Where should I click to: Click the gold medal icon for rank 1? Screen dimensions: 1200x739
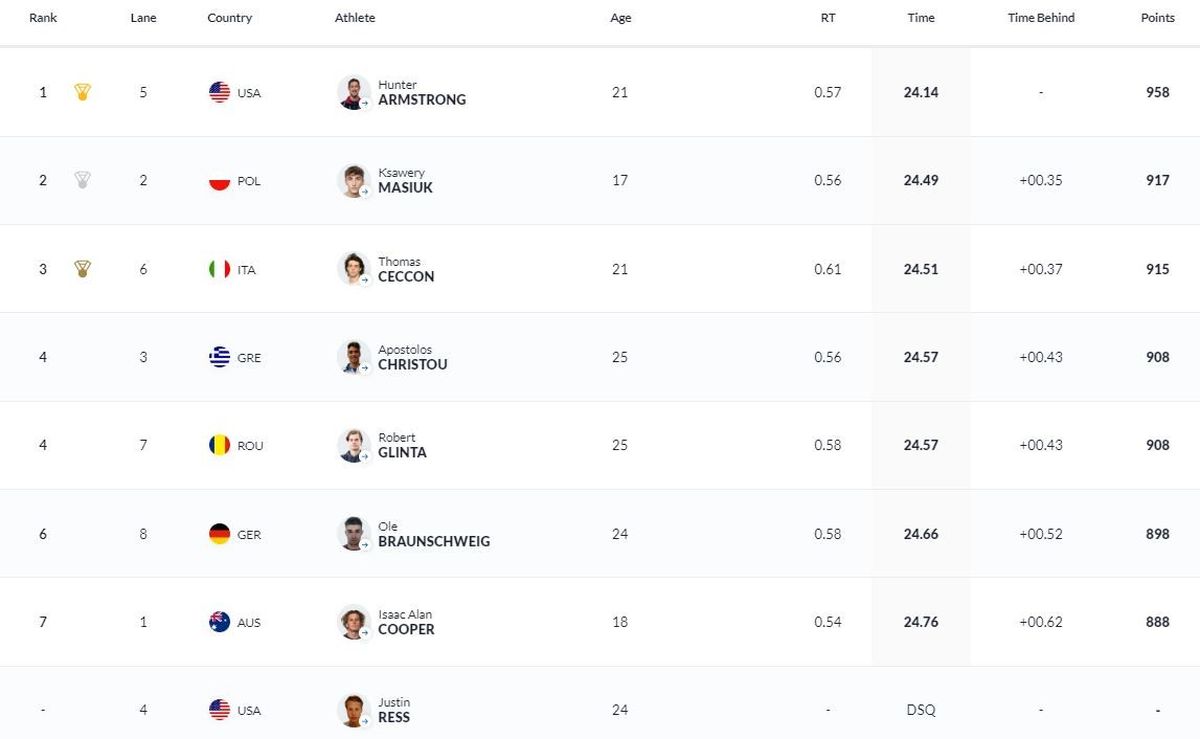pos(82,92)
